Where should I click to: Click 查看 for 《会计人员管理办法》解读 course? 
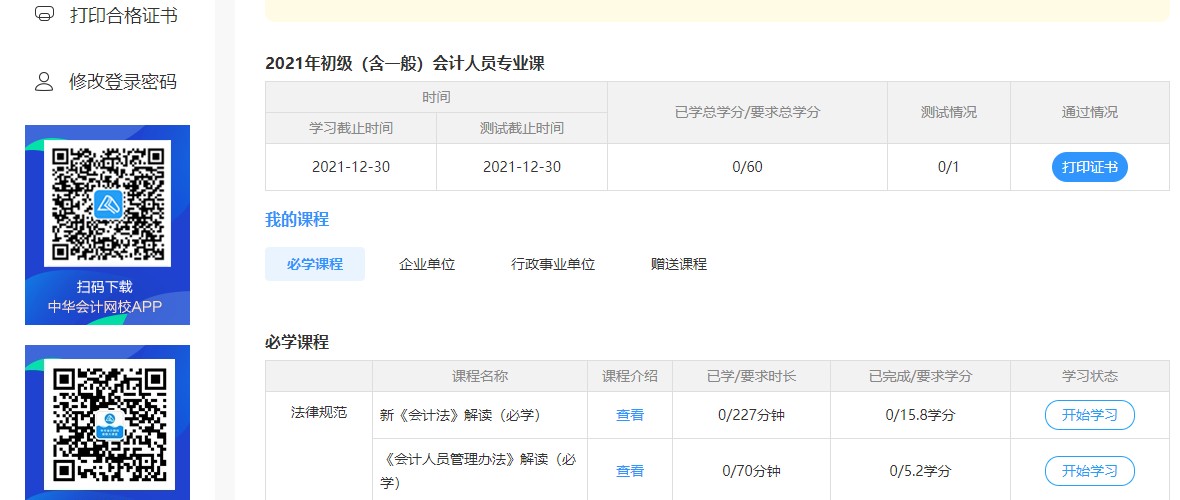coord(630,471)
